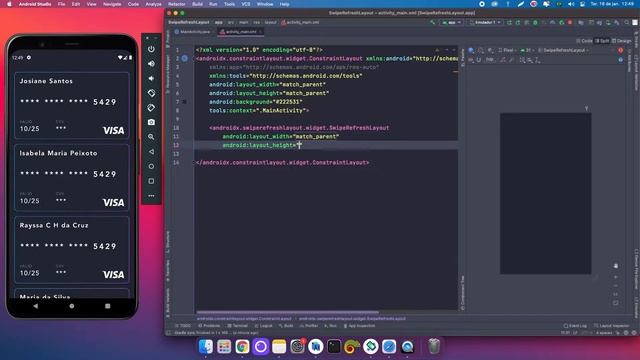The width and height of the screenshot is (640, 360).
Task: Click the red Stop button in toolbar
Action: 570,22
